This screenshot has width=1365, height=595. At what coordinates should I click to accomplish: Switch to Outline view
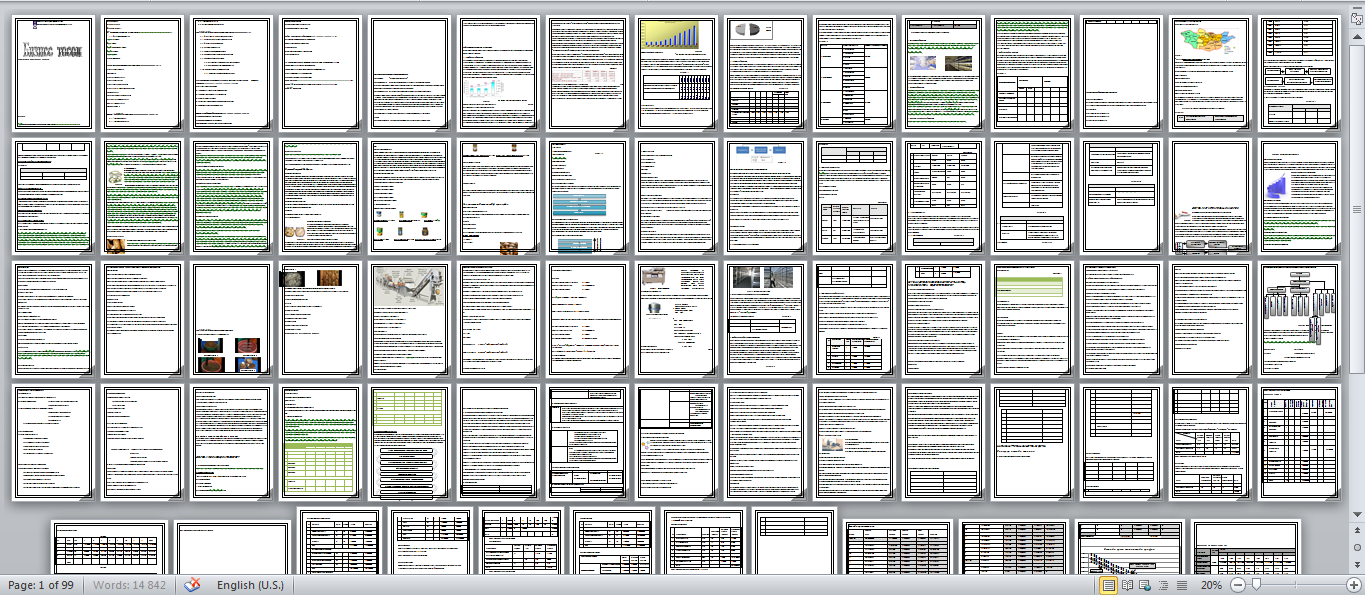click(1164, 585)
